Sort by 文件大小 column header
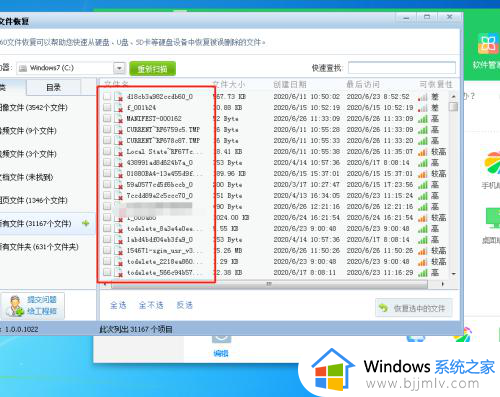Viewport: 500px width, 397px height. pyautogui.click(x=229, y=84)
